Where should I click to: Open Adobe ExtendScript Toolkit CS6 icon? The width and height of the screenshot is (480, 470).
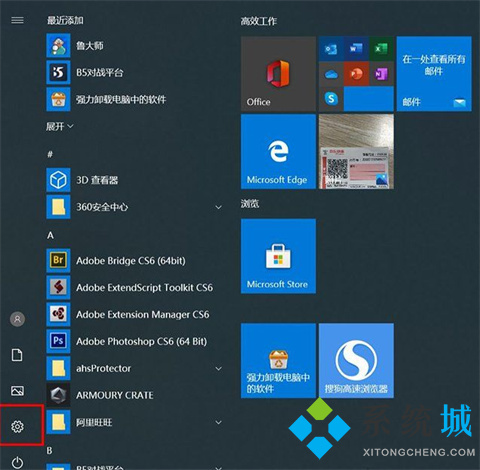(x=58, y=287)
